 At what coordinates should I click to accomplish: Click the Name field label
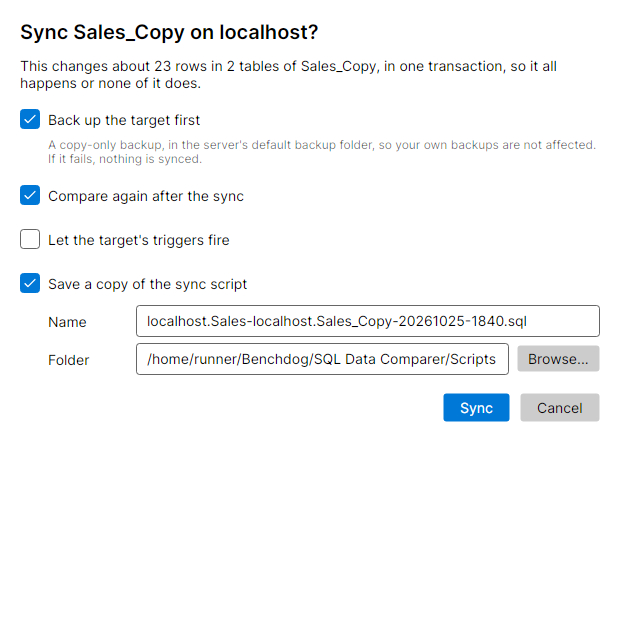coord(67,322)
